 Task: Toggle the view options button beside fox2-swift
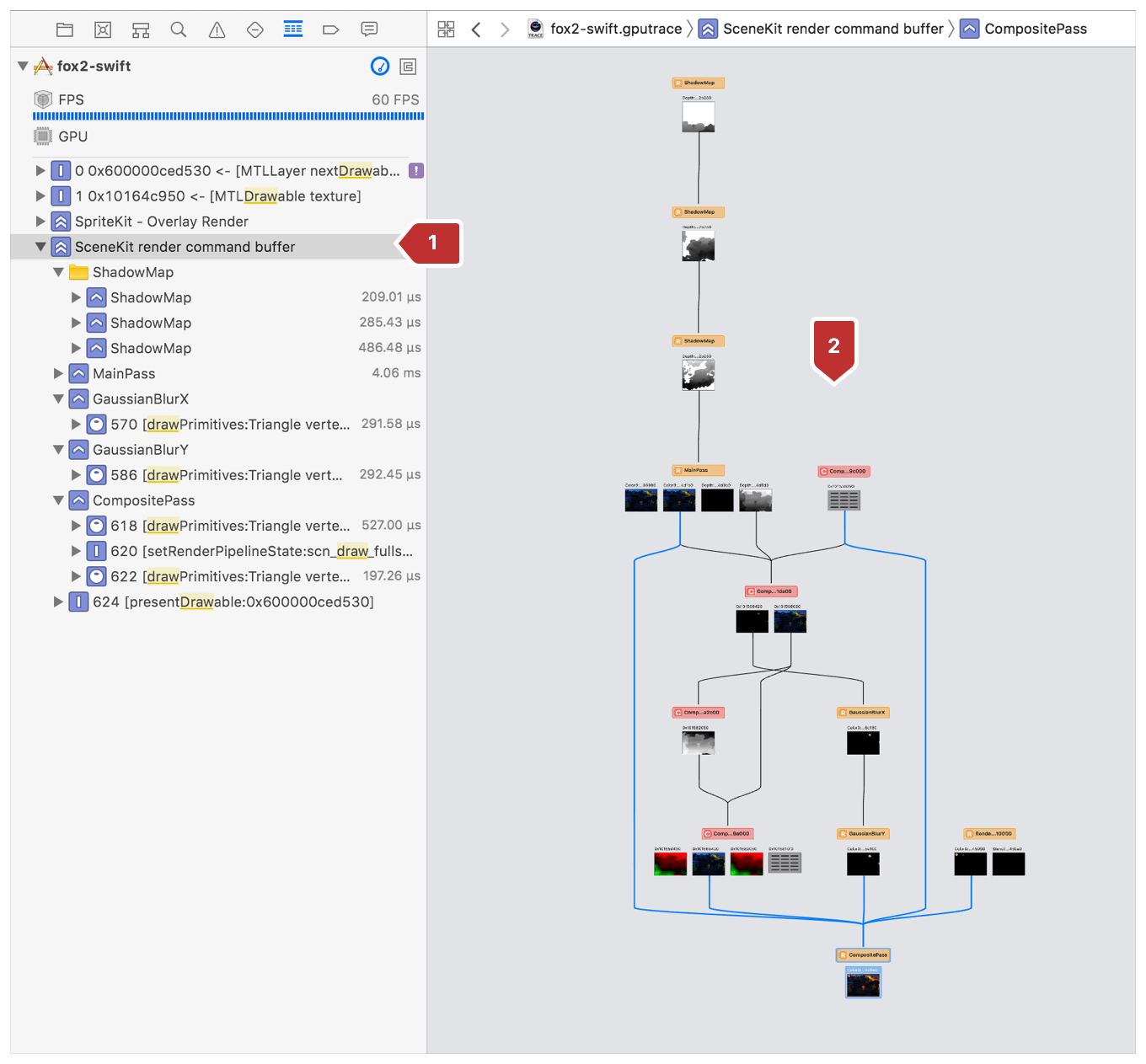(409, 67)
